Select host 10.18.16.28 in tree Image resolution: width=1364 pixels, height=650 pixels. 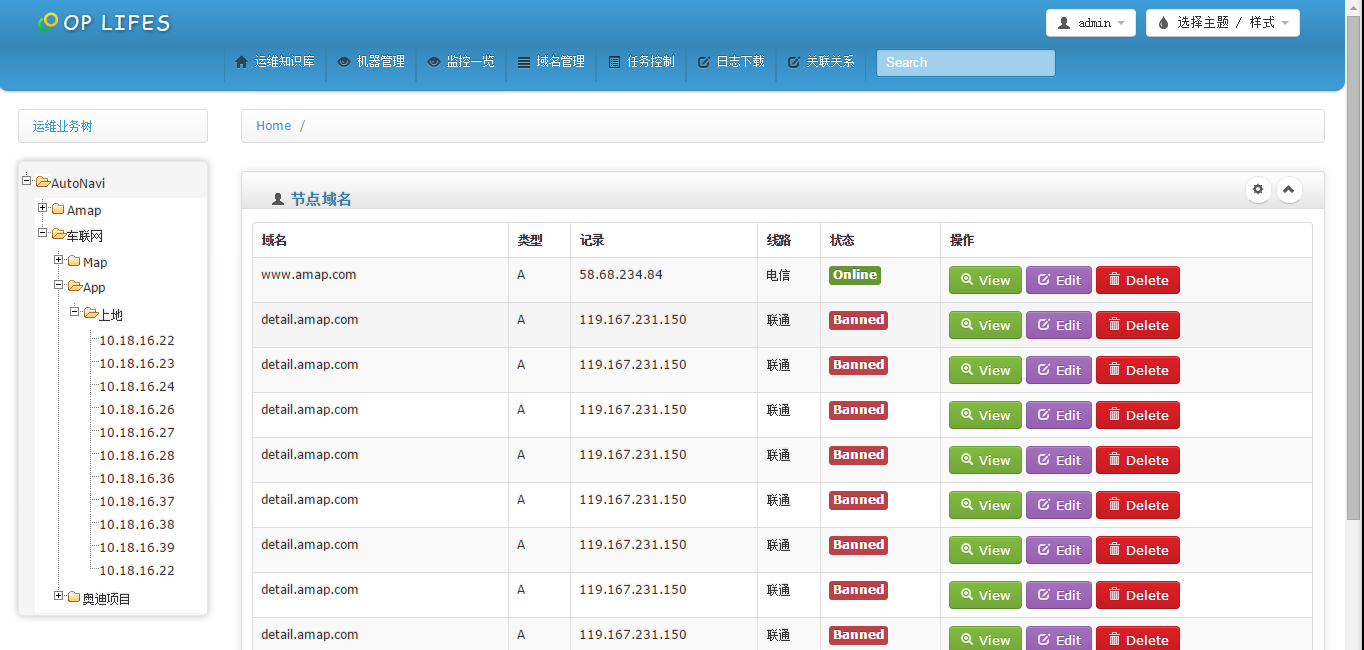[x=136, y=456]
